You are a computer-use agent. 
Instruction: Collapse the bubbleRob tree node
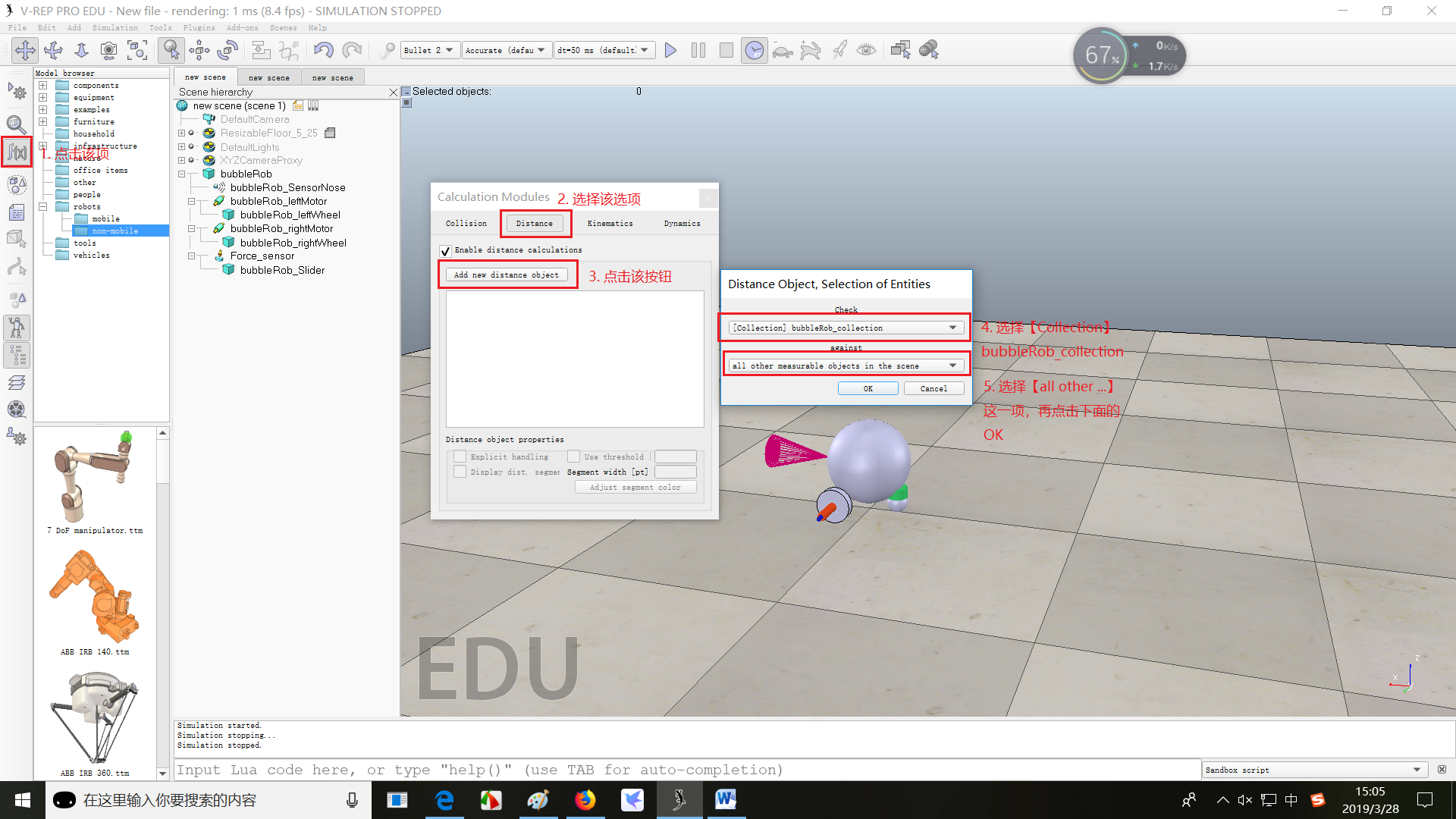[x=182, y=174]
